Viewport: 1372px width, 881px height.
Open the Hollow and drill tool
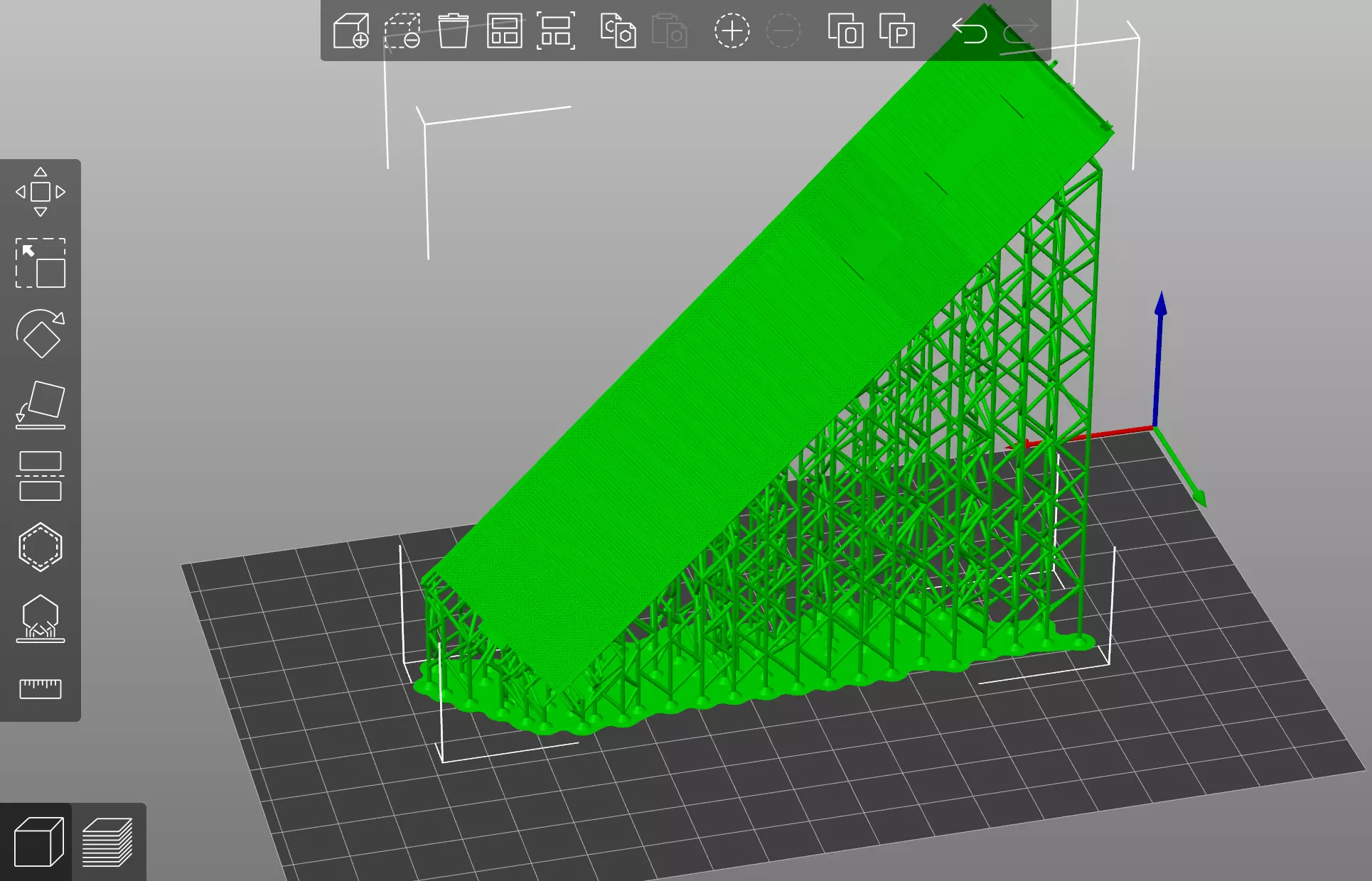(41, 547)
